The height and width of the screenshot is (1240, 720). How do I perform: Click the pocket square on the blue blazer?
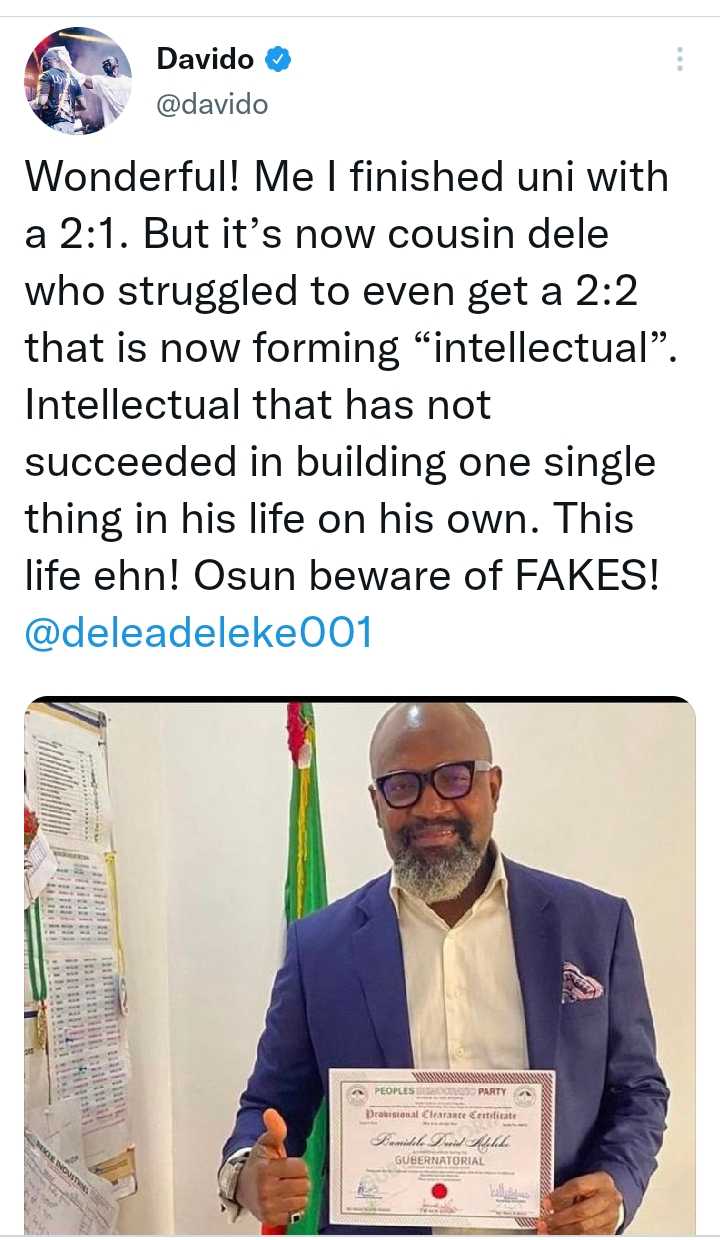coord(581,981)
